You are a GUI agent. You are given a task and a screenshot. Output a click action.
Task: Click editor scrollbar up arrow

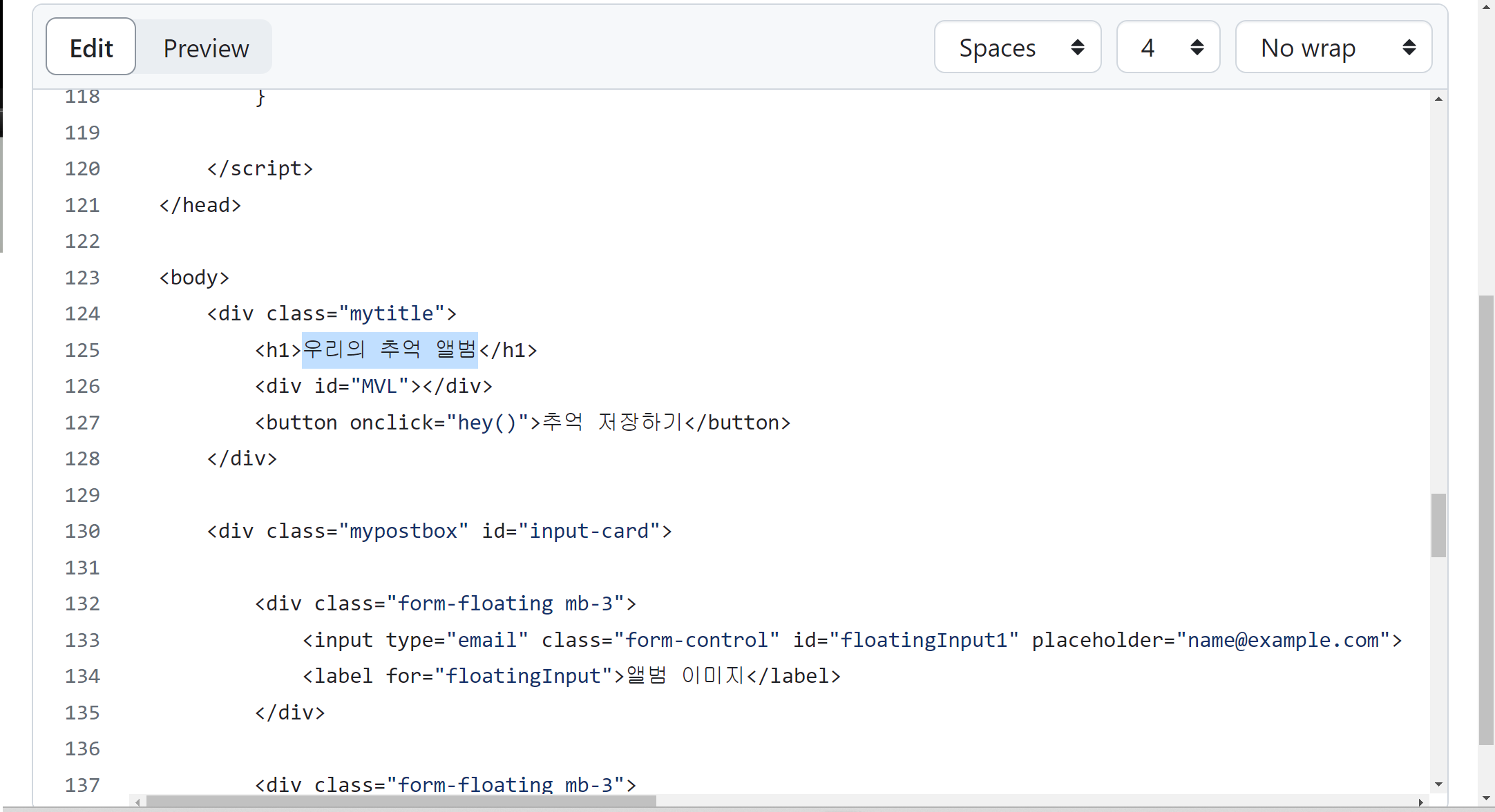tap(1438, 99)
